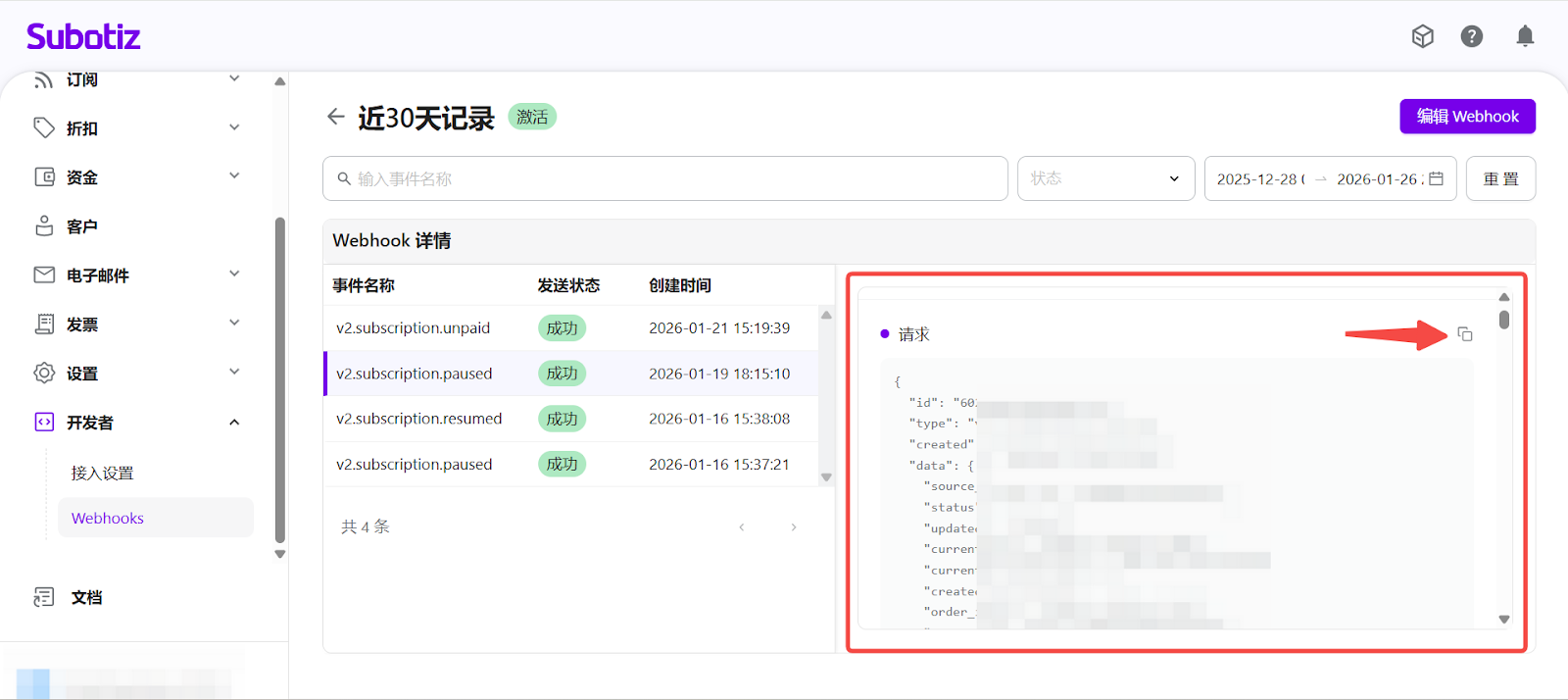This screenshot has height=700, width=1568.
Task: Click the calendar icon in date range
Action: point(1437,178)
